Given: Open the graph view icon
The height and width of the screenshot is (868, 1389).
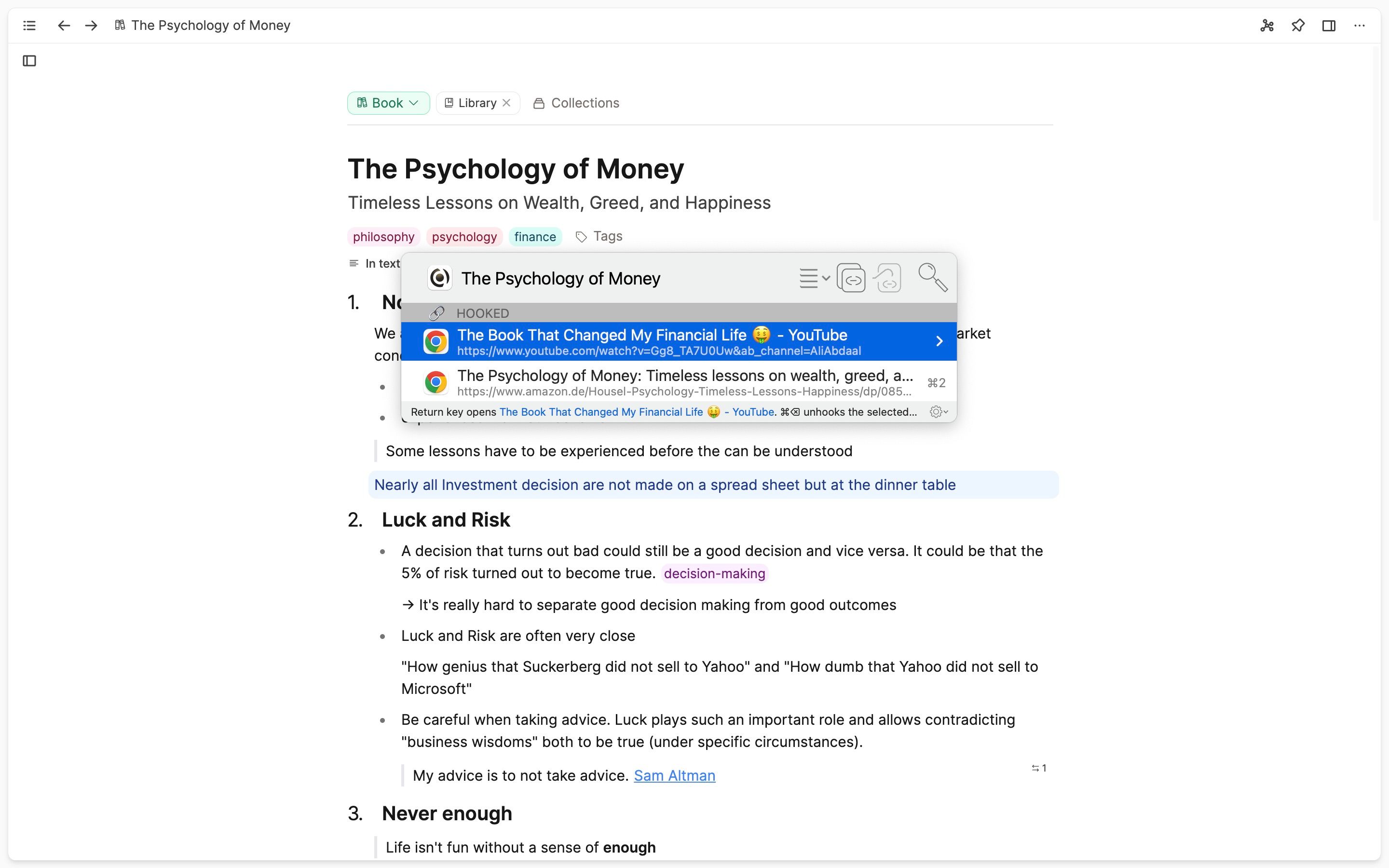Looking at the screenshot, I should click(x=1267, y=25).
